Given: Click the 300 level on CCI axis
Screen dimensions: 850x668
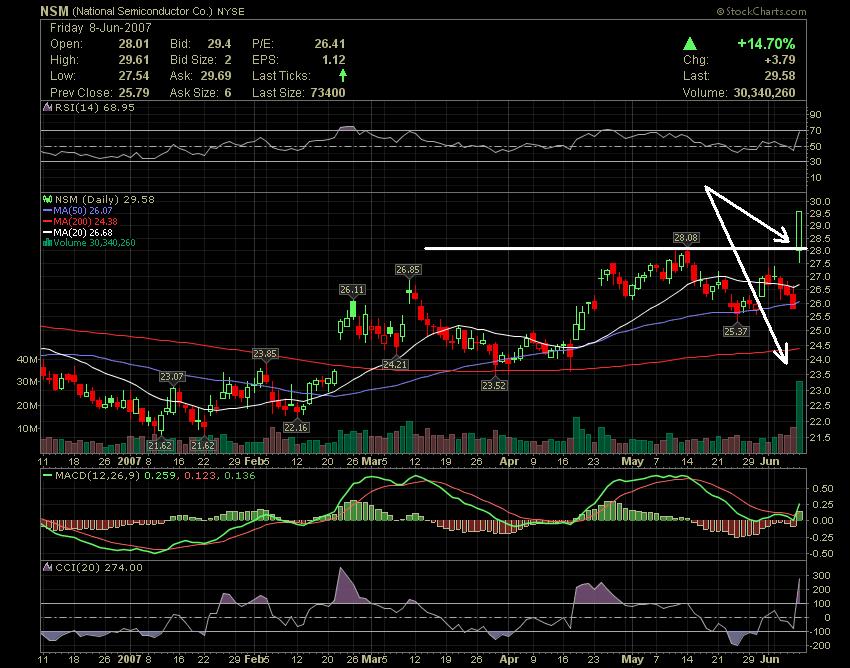Looking at the screenshot, I should click(x=821, y=575).
